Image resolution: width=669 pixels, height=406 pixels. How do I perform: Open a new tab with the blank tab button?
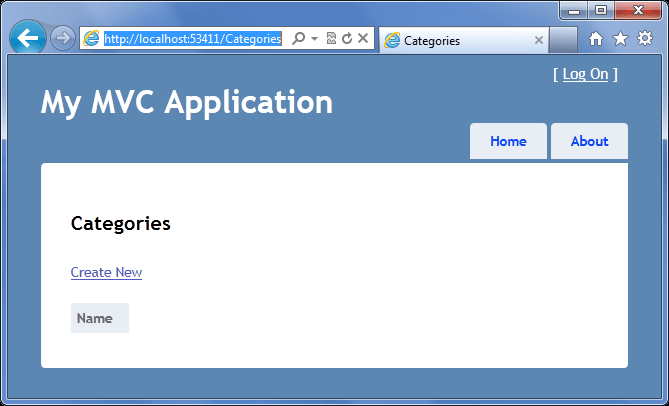coord(563,41)
